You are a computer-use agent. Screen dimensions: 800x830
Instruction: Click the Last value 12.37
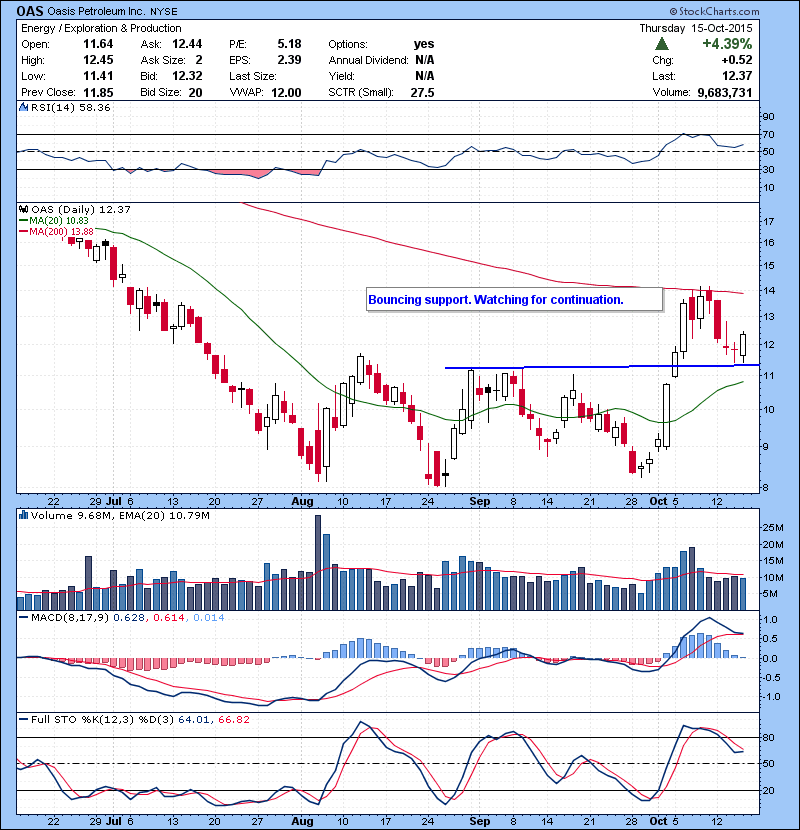737,76
